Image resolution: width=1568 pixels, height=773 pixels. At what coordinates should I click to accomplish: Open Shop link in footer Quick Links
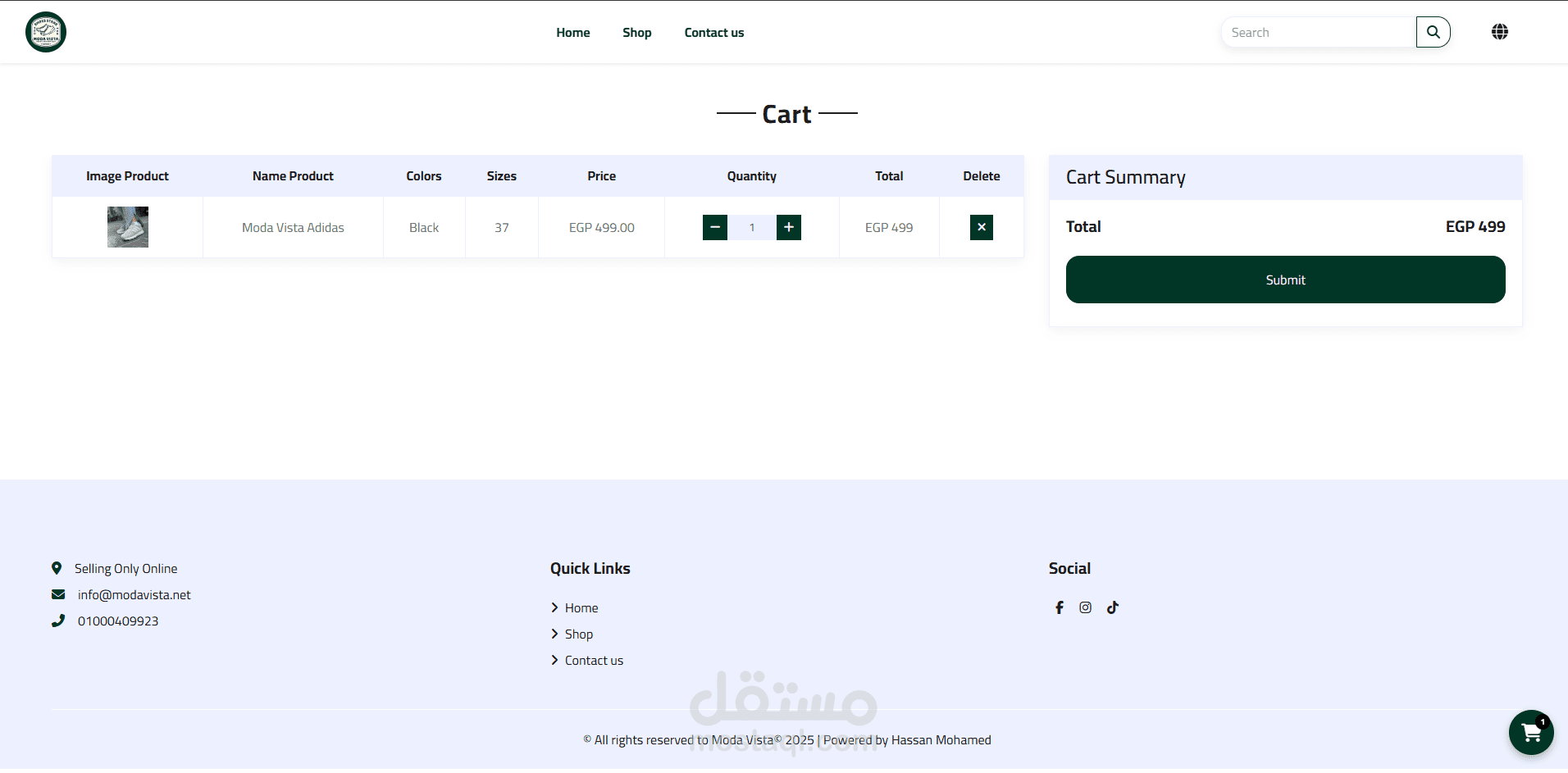(x=579, y=634)
